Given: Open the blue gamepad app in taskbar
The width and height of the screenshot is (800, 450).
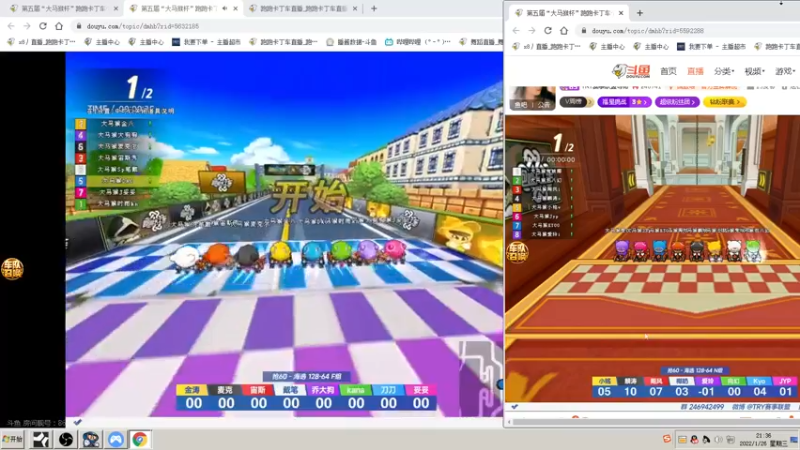Looking at the screenshot, I should click(x=116, y=439).
